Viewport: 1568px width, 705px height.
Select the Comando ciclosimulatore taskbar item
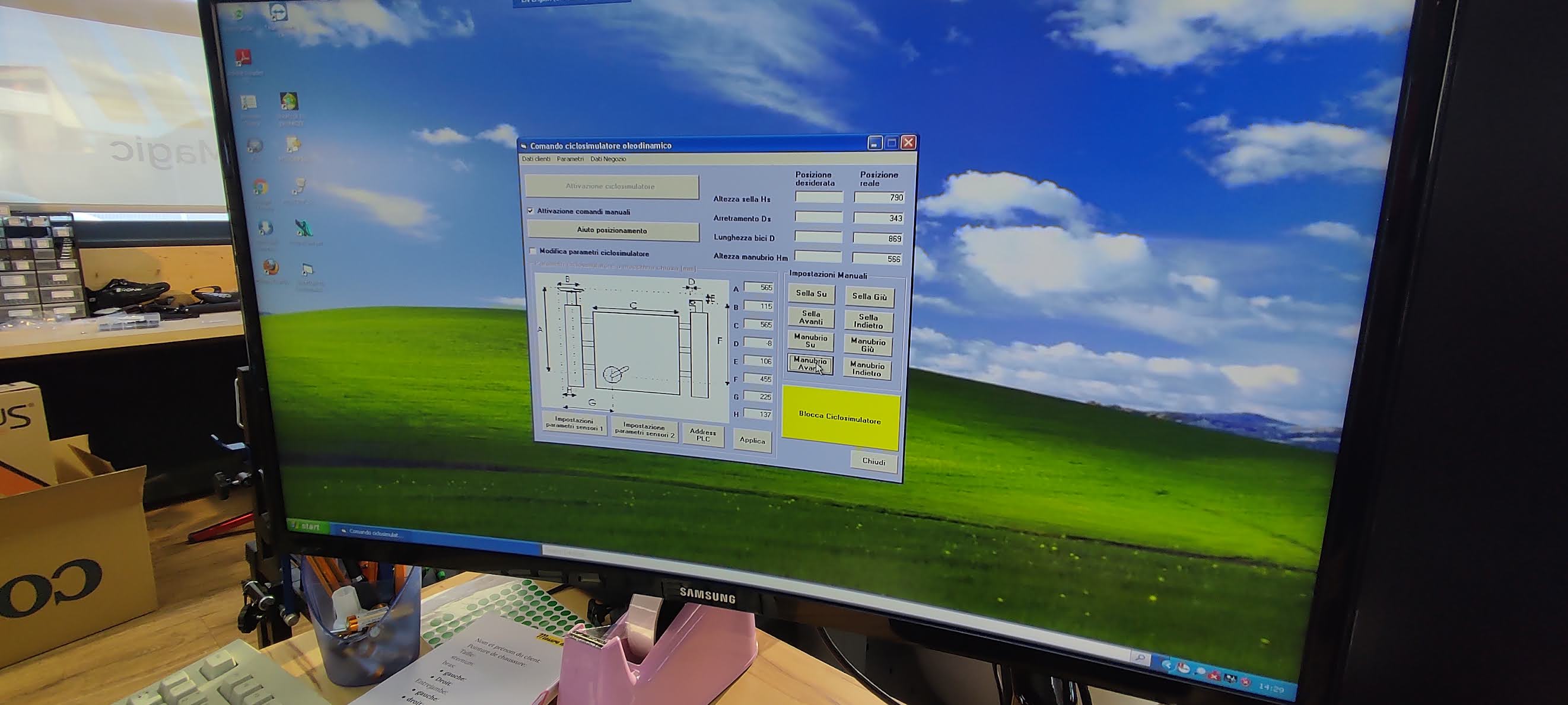373,534
